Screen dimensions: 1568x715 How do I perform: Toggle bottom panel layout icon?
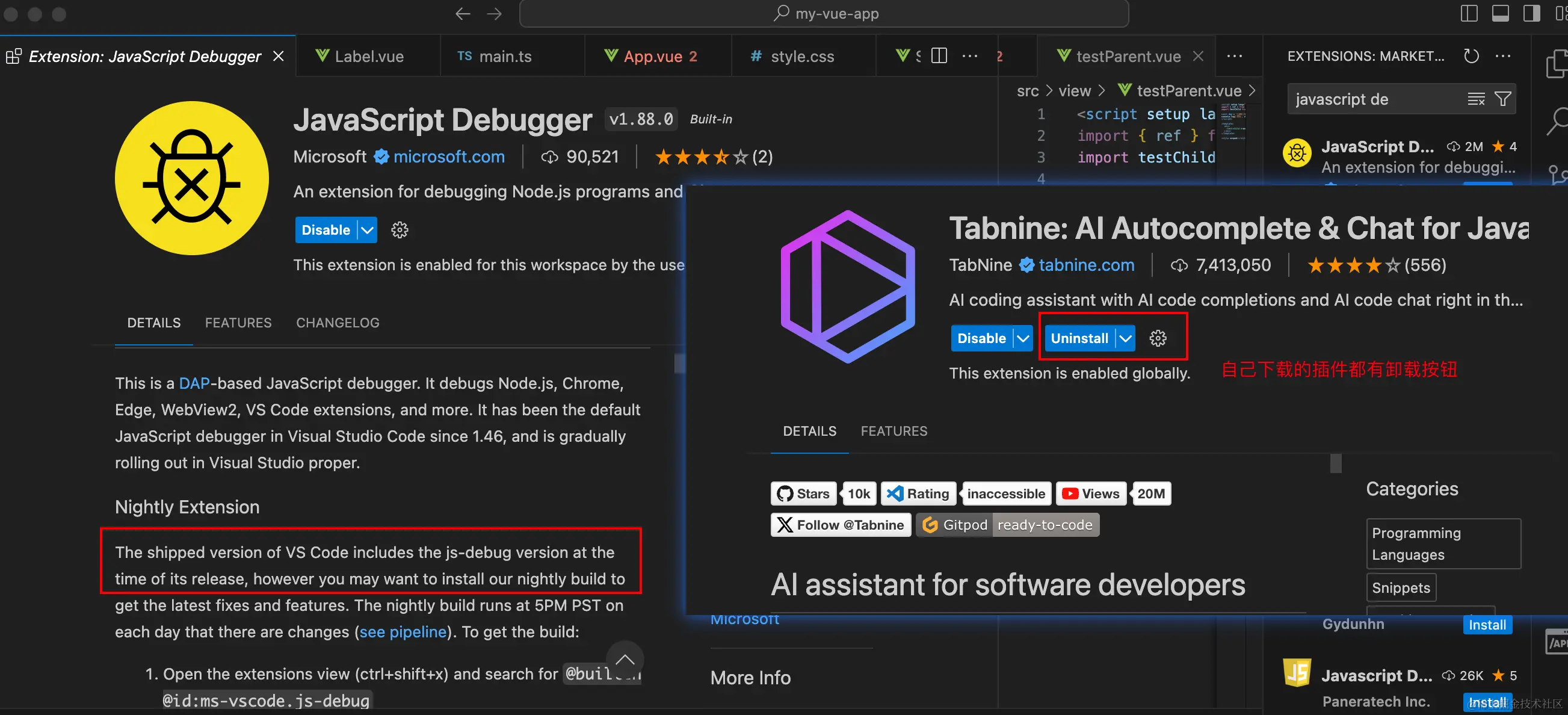point(1501,13)
